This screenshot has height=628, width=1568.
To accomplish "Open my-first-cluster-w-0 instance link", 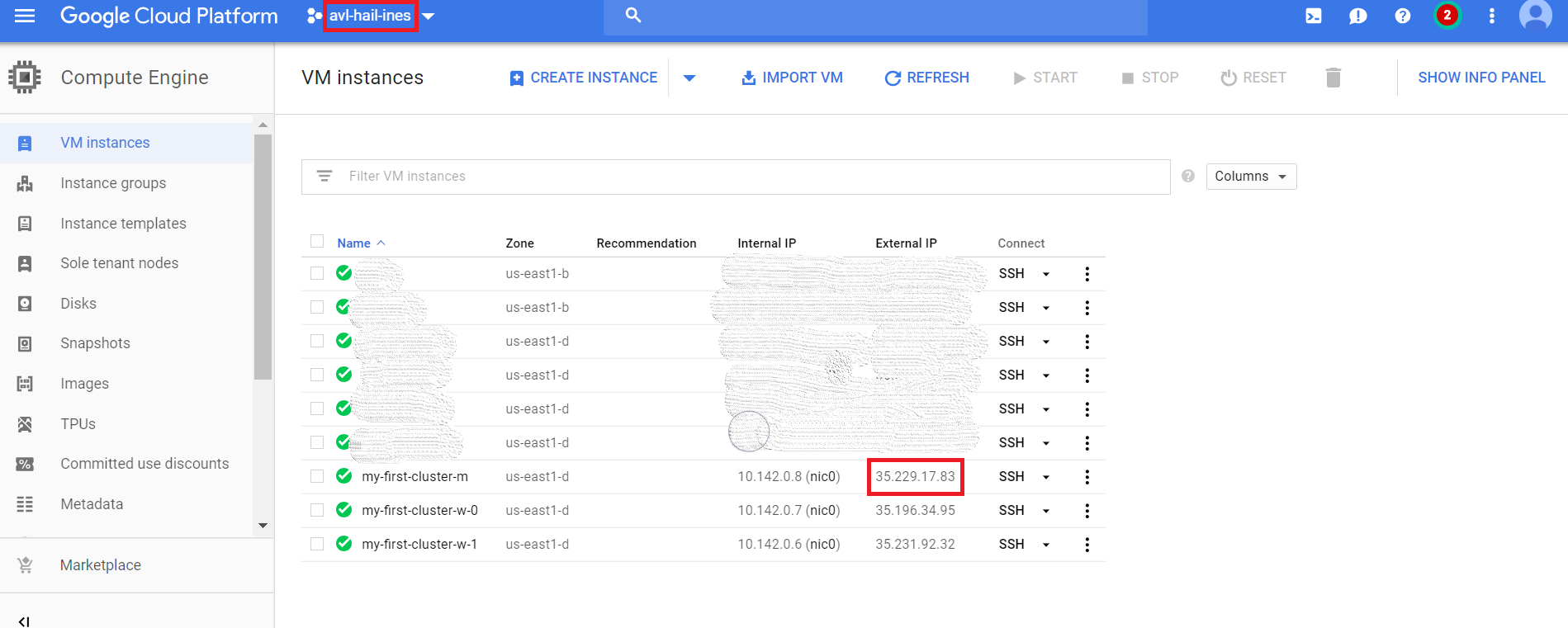I will click(x=419, y=511).
